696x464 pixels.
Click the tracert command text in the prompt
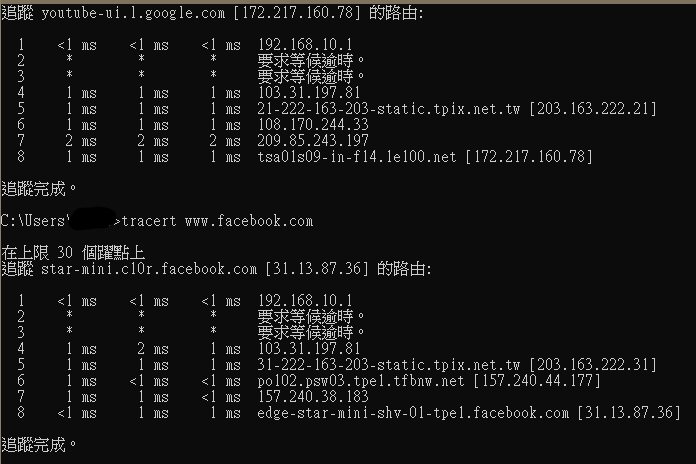pos(148,221)
